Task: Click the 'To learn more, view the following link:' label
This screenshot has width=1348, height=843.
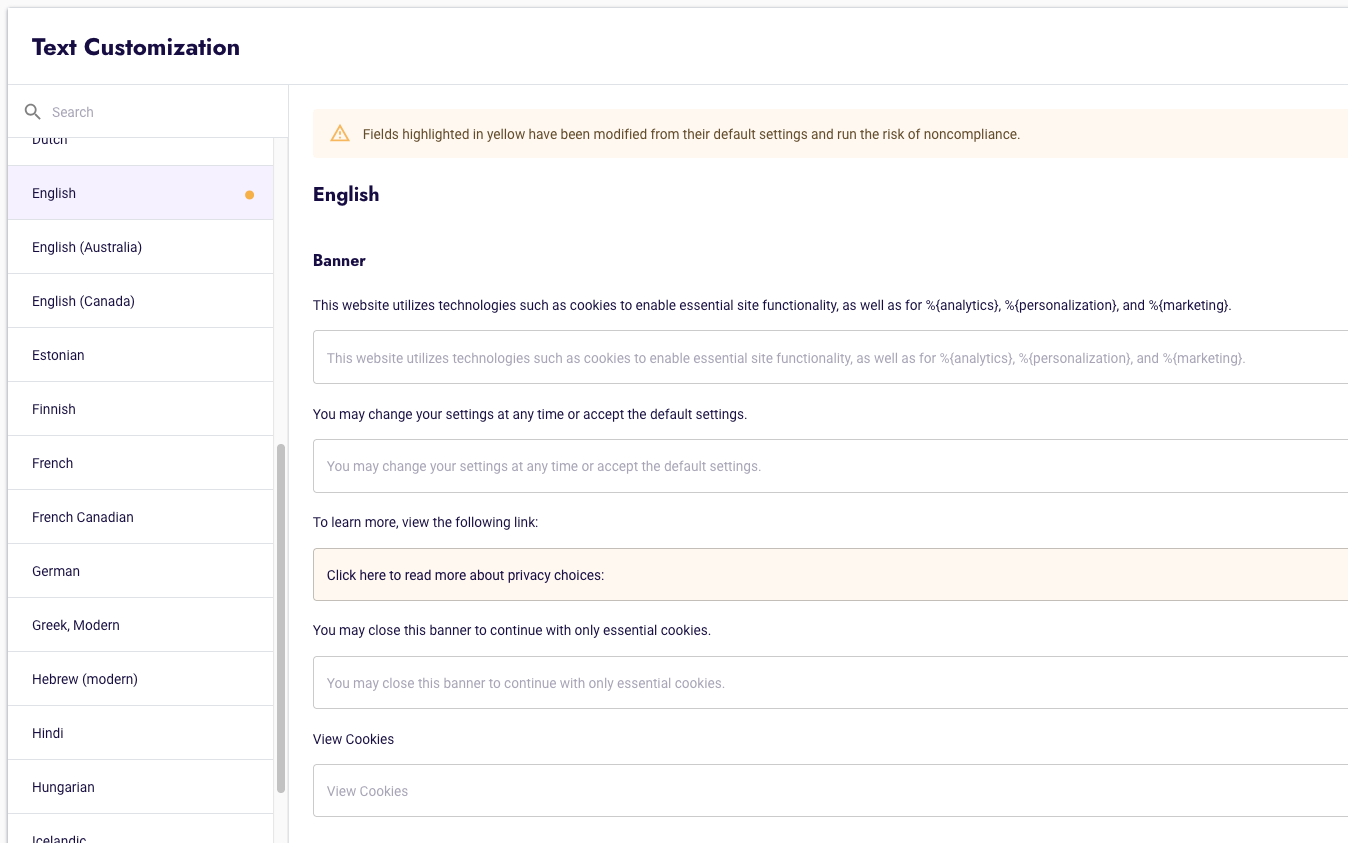Action: [425, 522]
